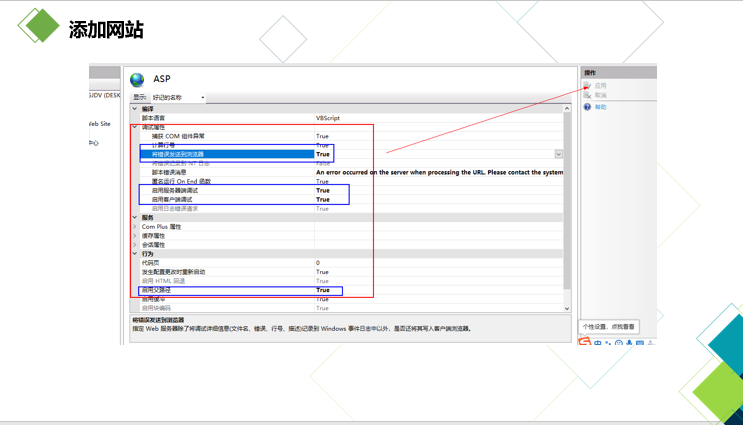Click the property grid vertical scrollbar thumb

point(567,200)
